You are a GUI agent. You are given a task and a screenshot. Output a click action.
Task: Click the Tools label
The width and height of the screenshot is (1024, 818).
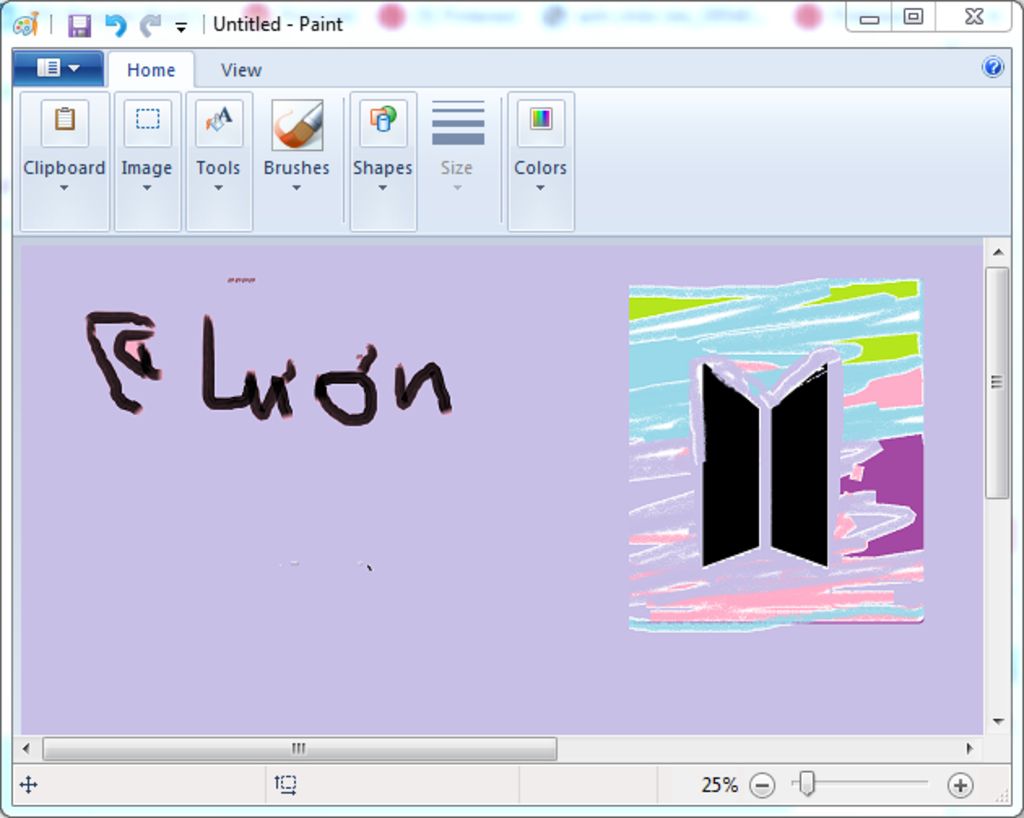[x=218, y=168]
